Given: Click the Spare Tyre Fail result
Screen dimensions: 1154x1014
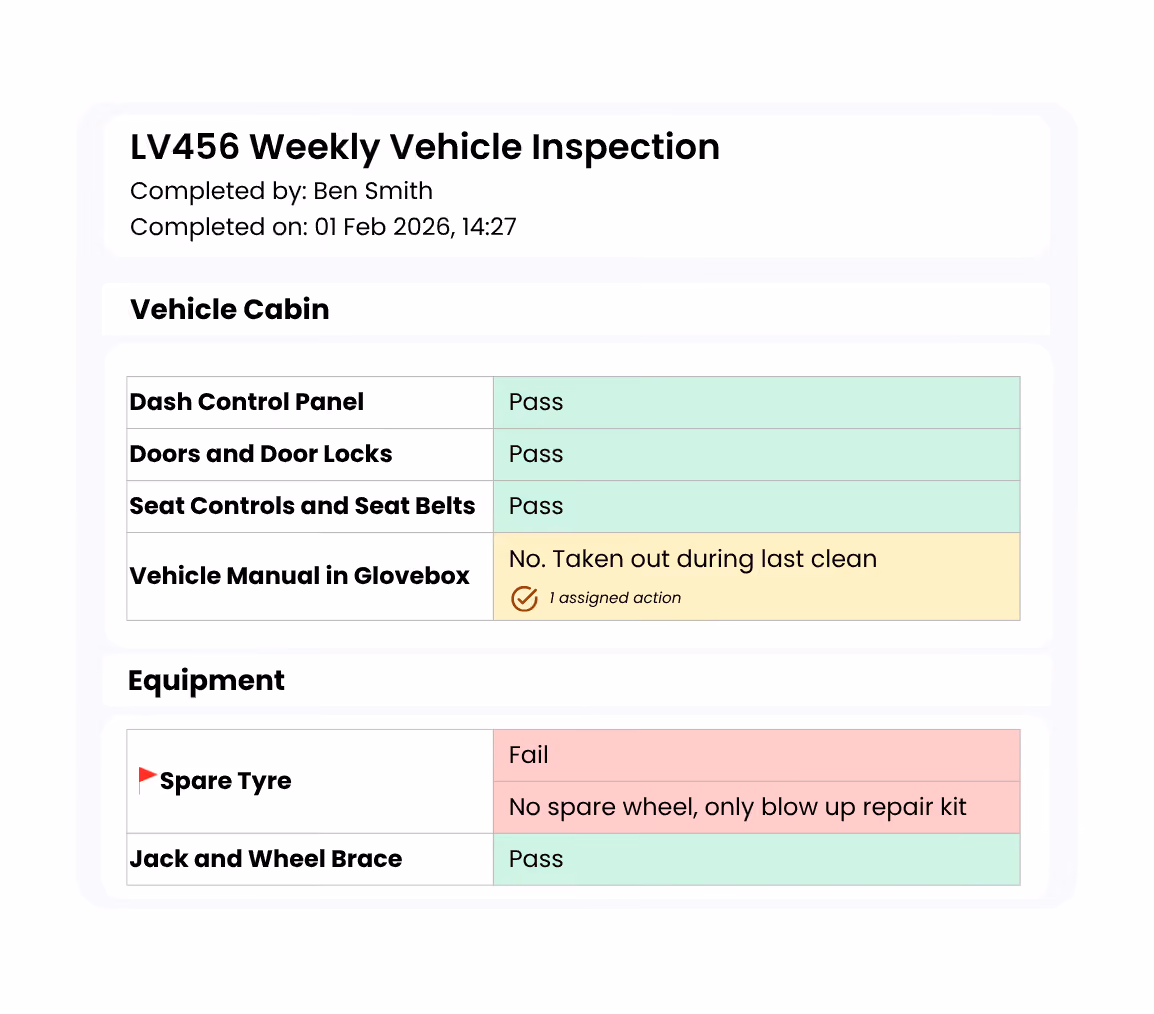Looking at the screenshot, I should 757,756.
